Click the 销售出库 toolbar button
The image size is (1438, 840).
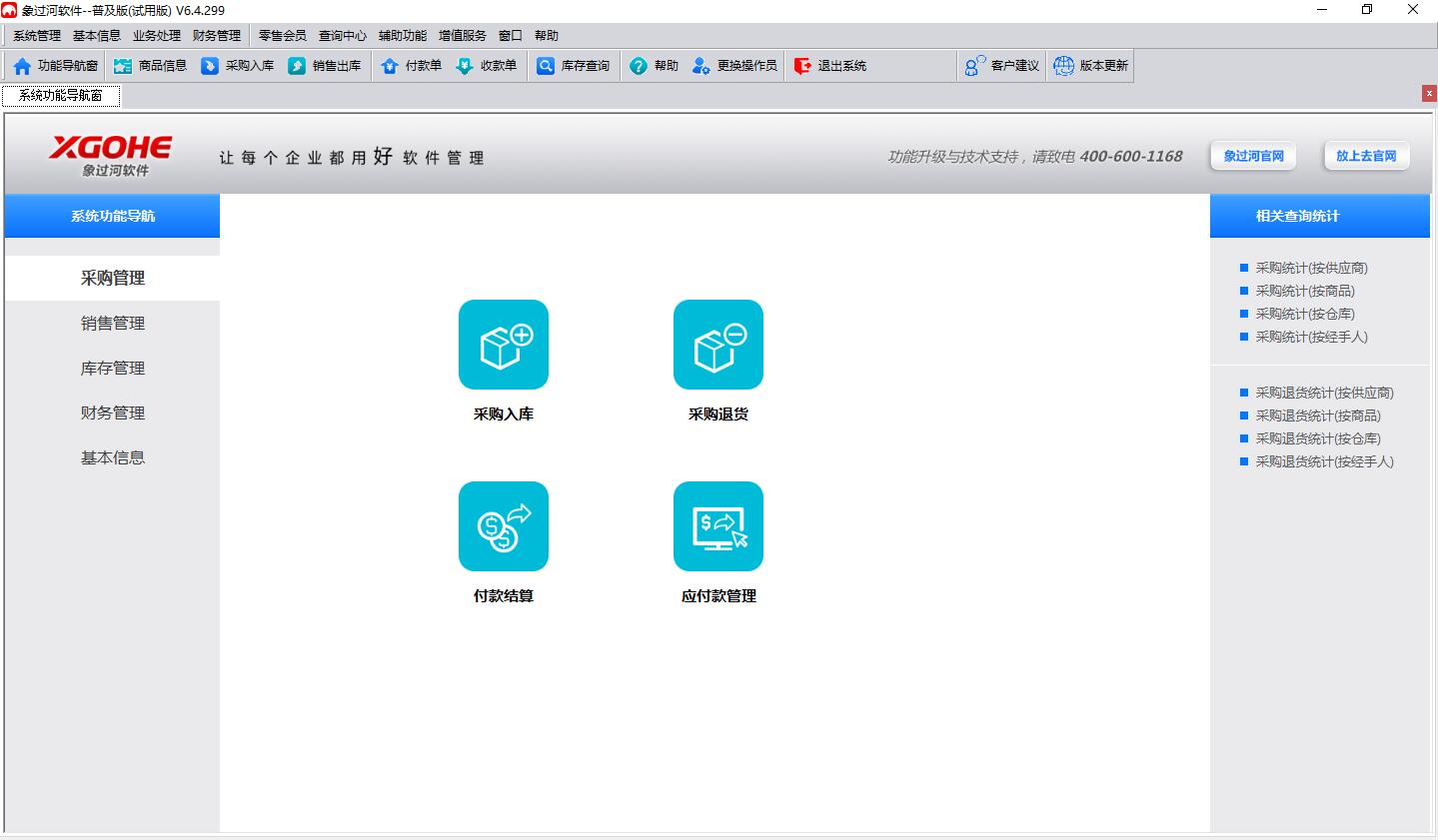pyautogui.click(x=325, y=66)
